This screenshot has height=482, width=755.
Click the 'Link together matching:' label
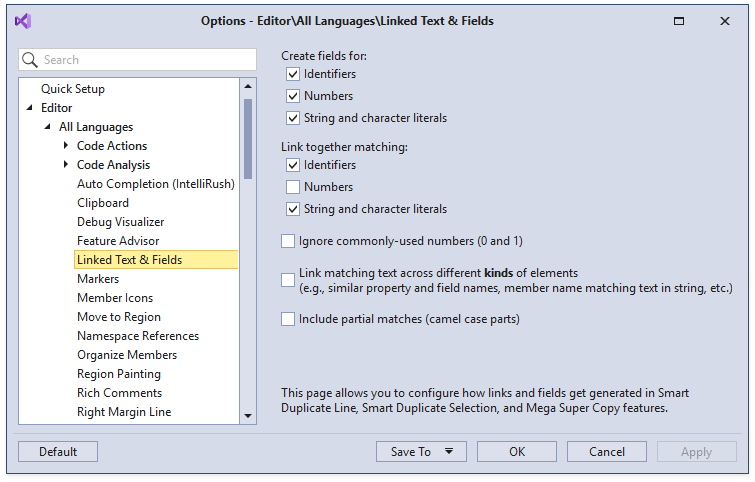[344, 147]
